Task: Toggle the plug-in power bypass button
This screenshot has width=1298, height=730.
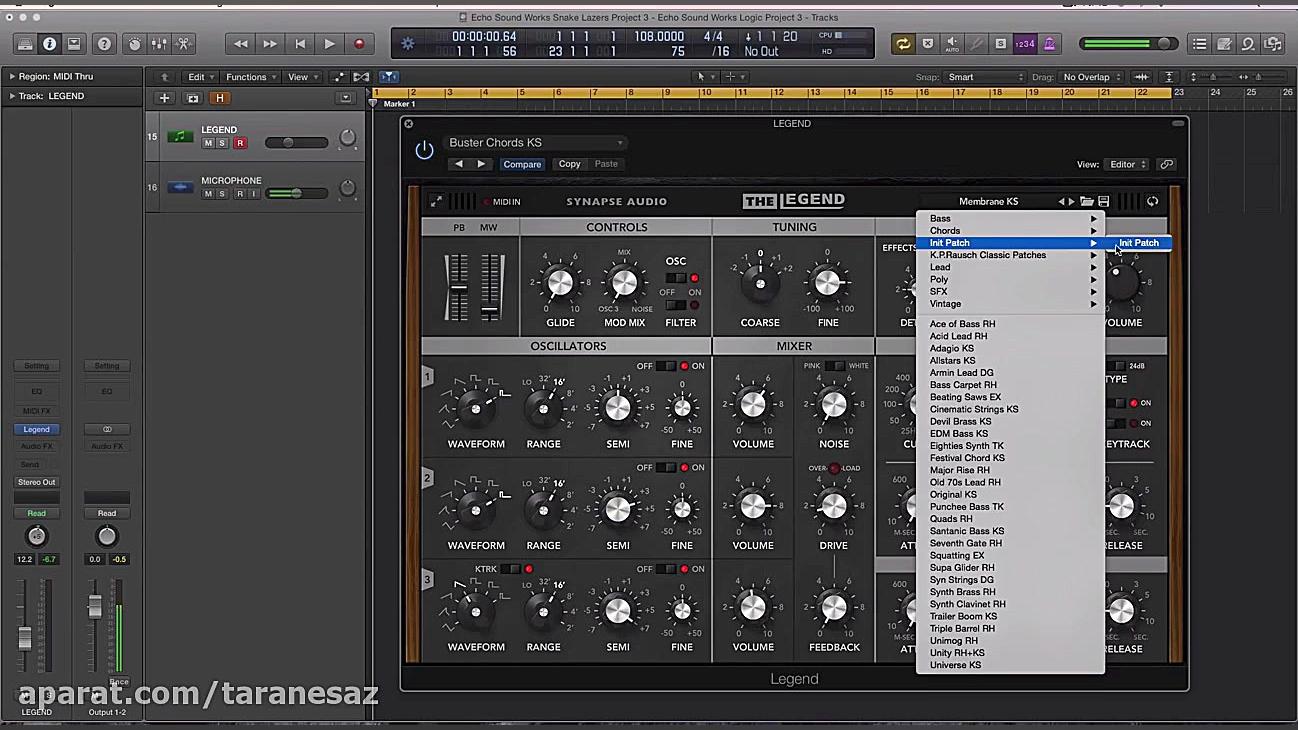Action: [x=424, y=150]
